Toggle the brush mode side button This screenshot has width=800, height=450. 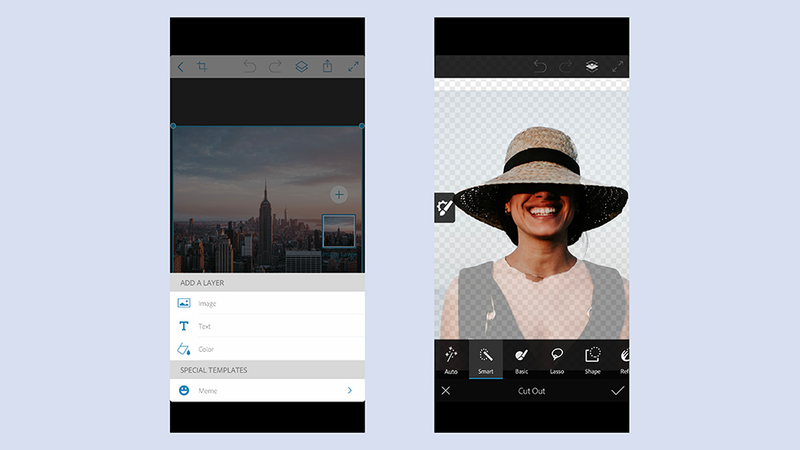pos(444,208)
